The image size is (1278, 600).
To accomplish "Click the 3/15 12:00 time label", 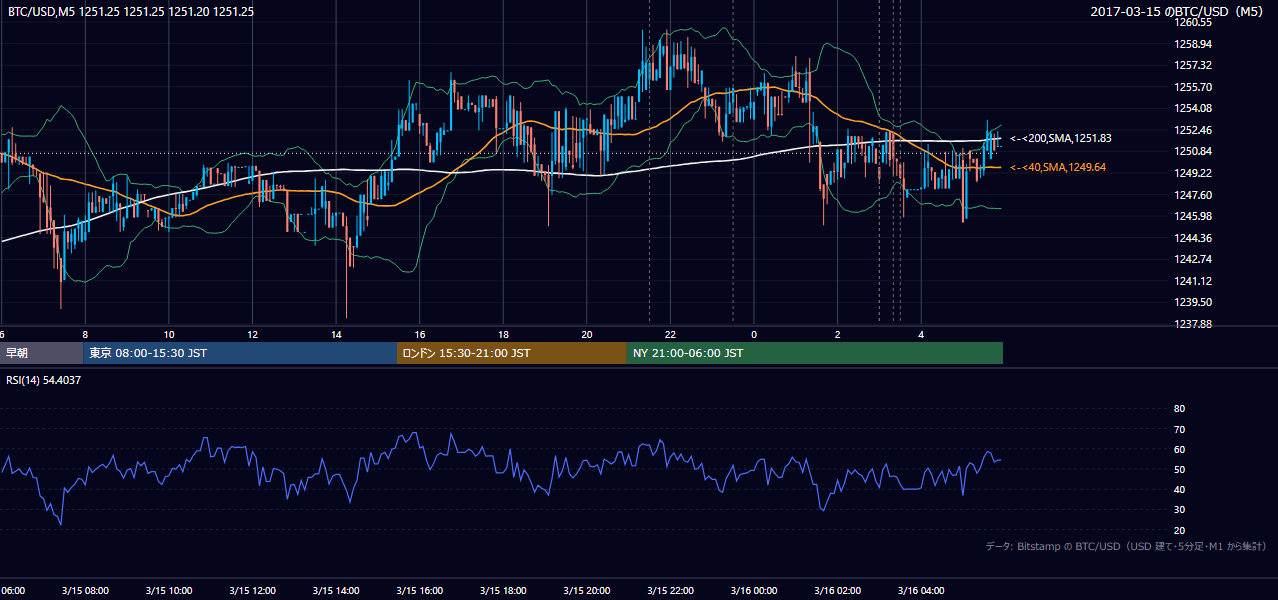I will [252, 591].
